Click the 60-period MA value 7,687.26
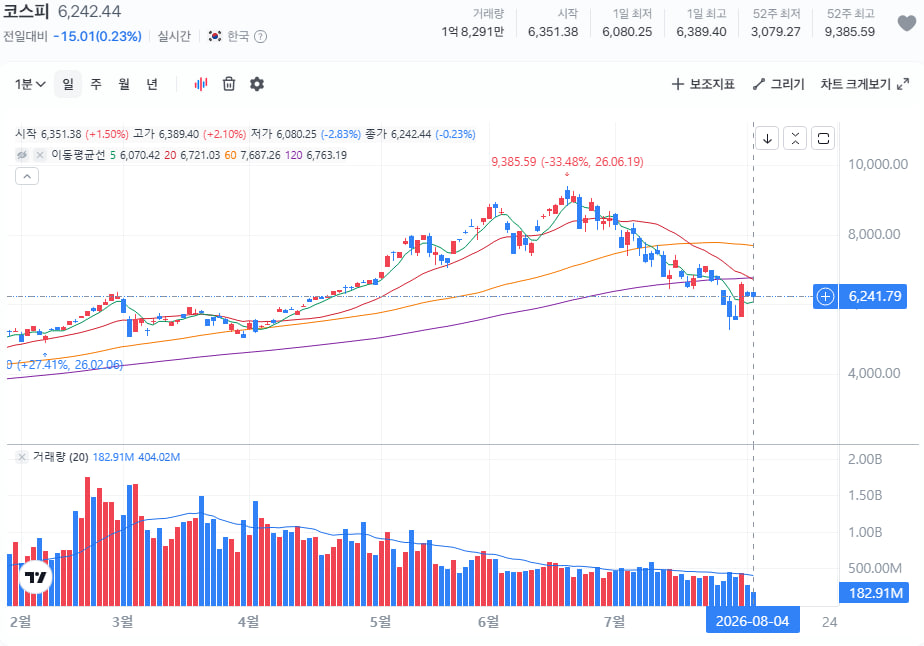The height and width of the screenshot is (646, 924). [x=260, y=155]
